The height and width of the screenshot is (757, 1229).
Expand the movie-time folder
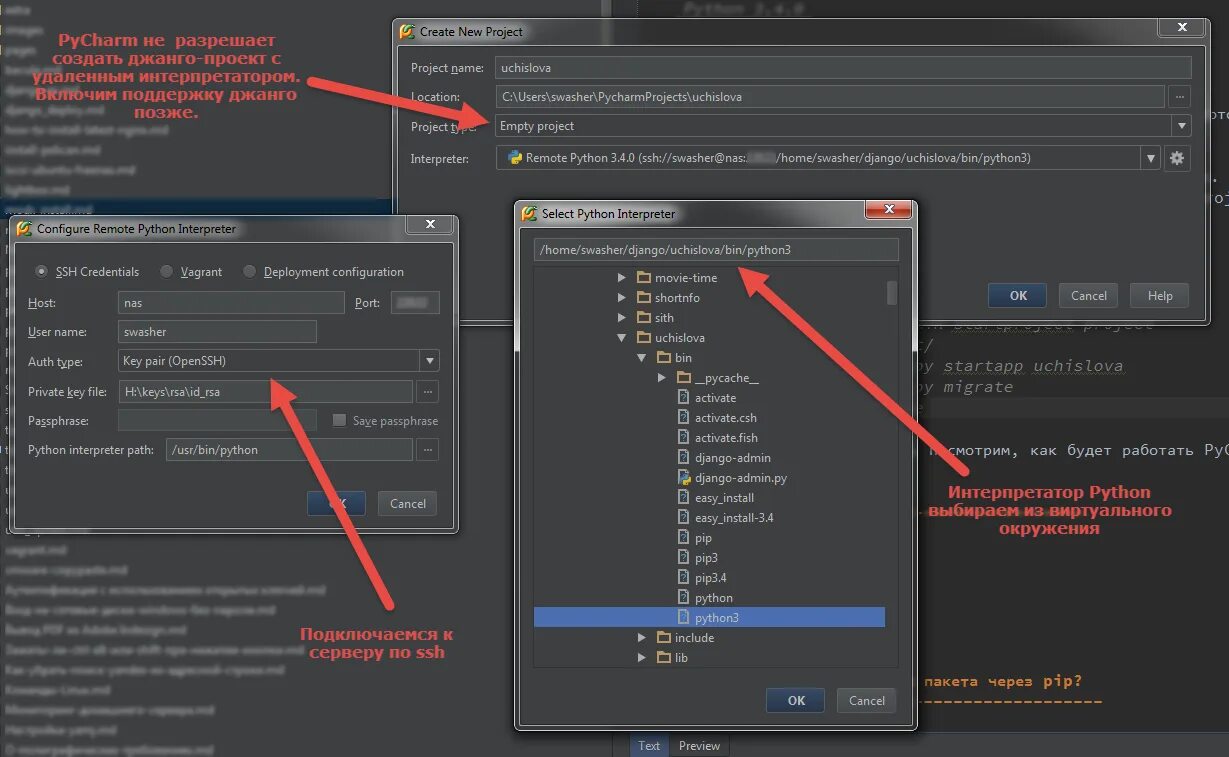[x=622, y=278]
